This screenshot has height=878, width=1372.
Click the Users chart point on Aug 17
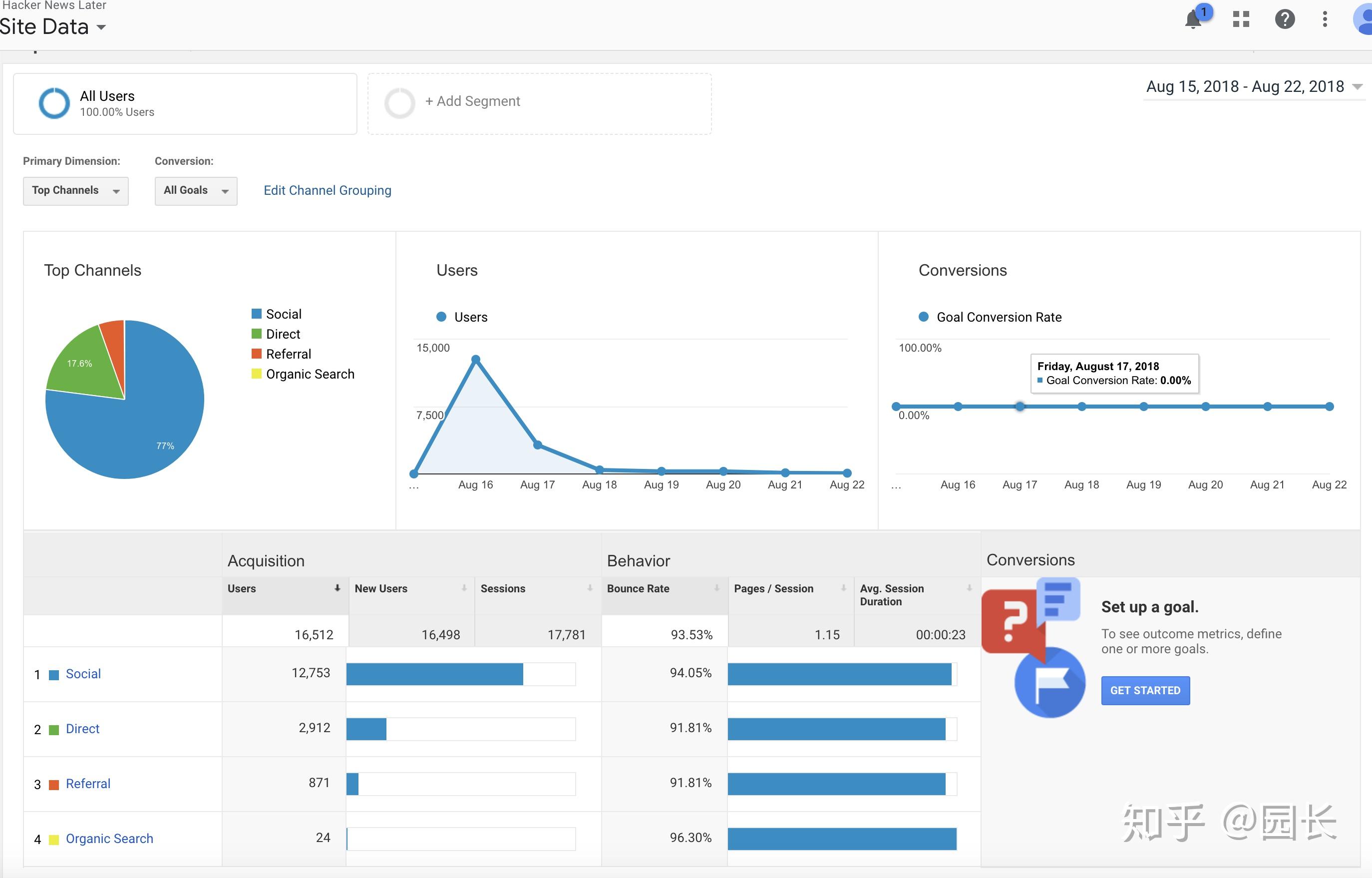point(538,444)
